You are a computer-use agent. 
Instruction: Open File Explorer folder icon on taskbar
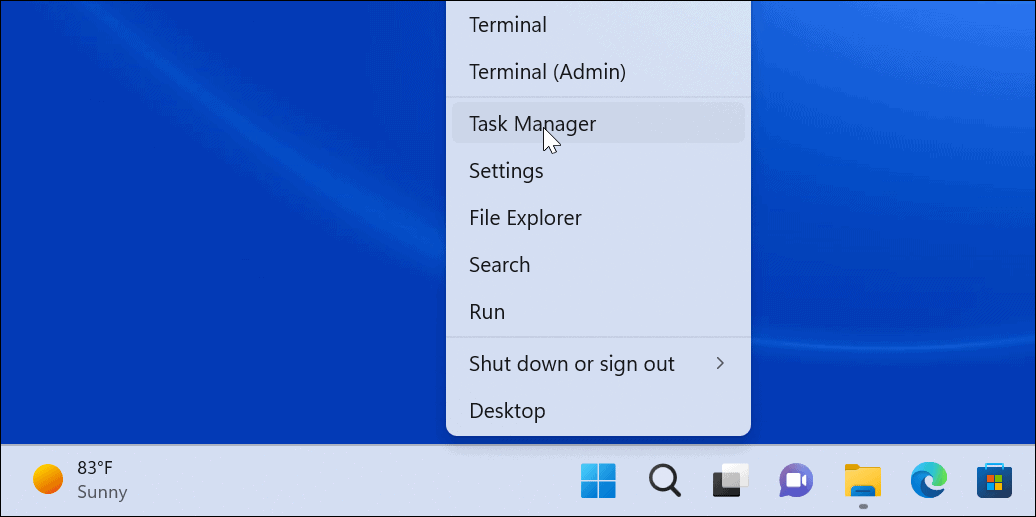tap(863, 481)
